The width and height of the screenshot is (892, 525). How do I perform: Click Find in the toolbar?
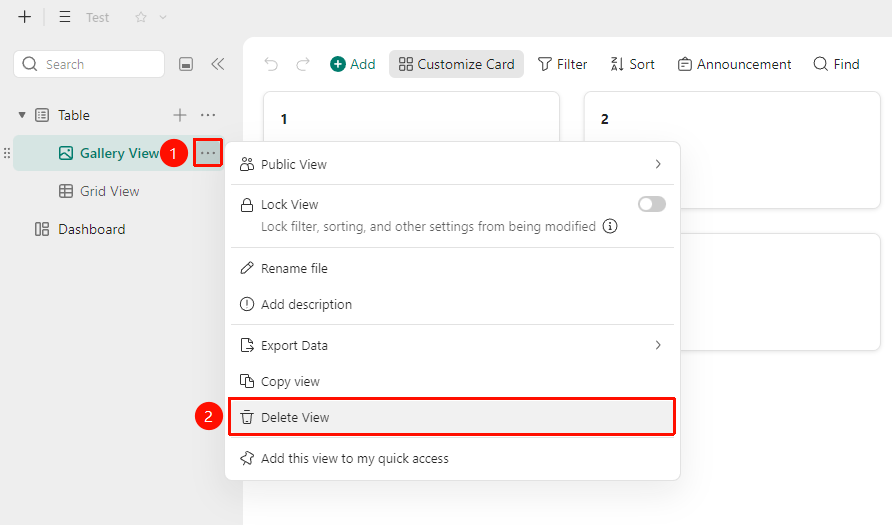click(x=836, y=64)
